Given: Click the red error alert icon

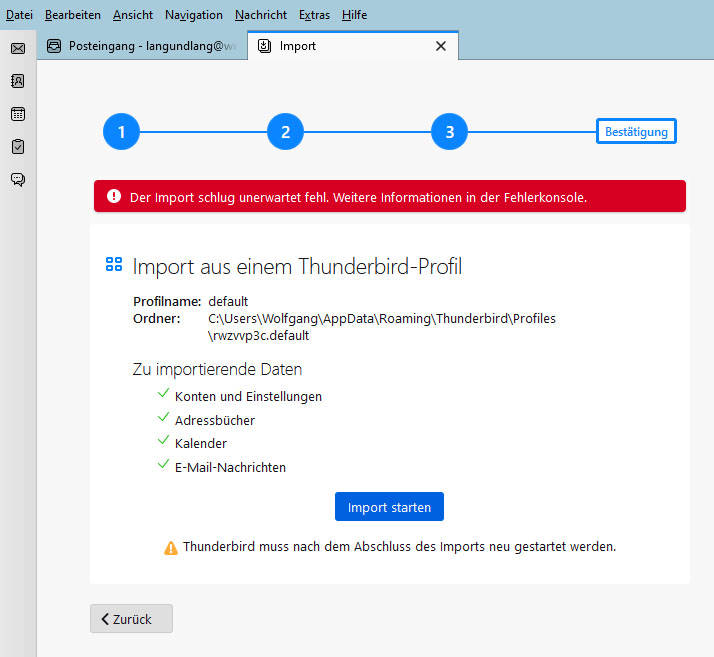Looking at the screenshot, I should (x=114, y=197).
